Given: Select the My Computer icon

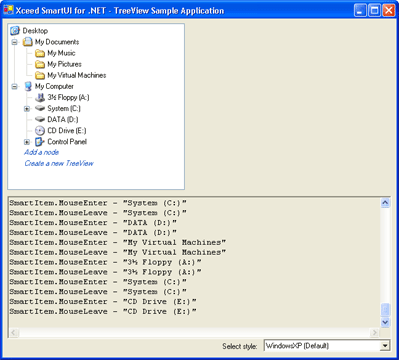Looking at the screenshot, I should pos(28,86).
